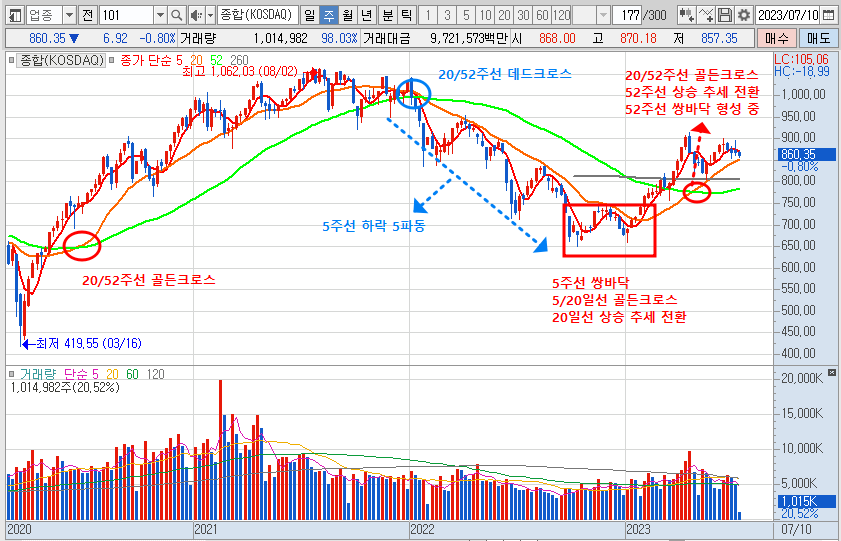Click the -0.80% change value in info bar
Screen dimensions: 841x541
(x=157, y=39)
